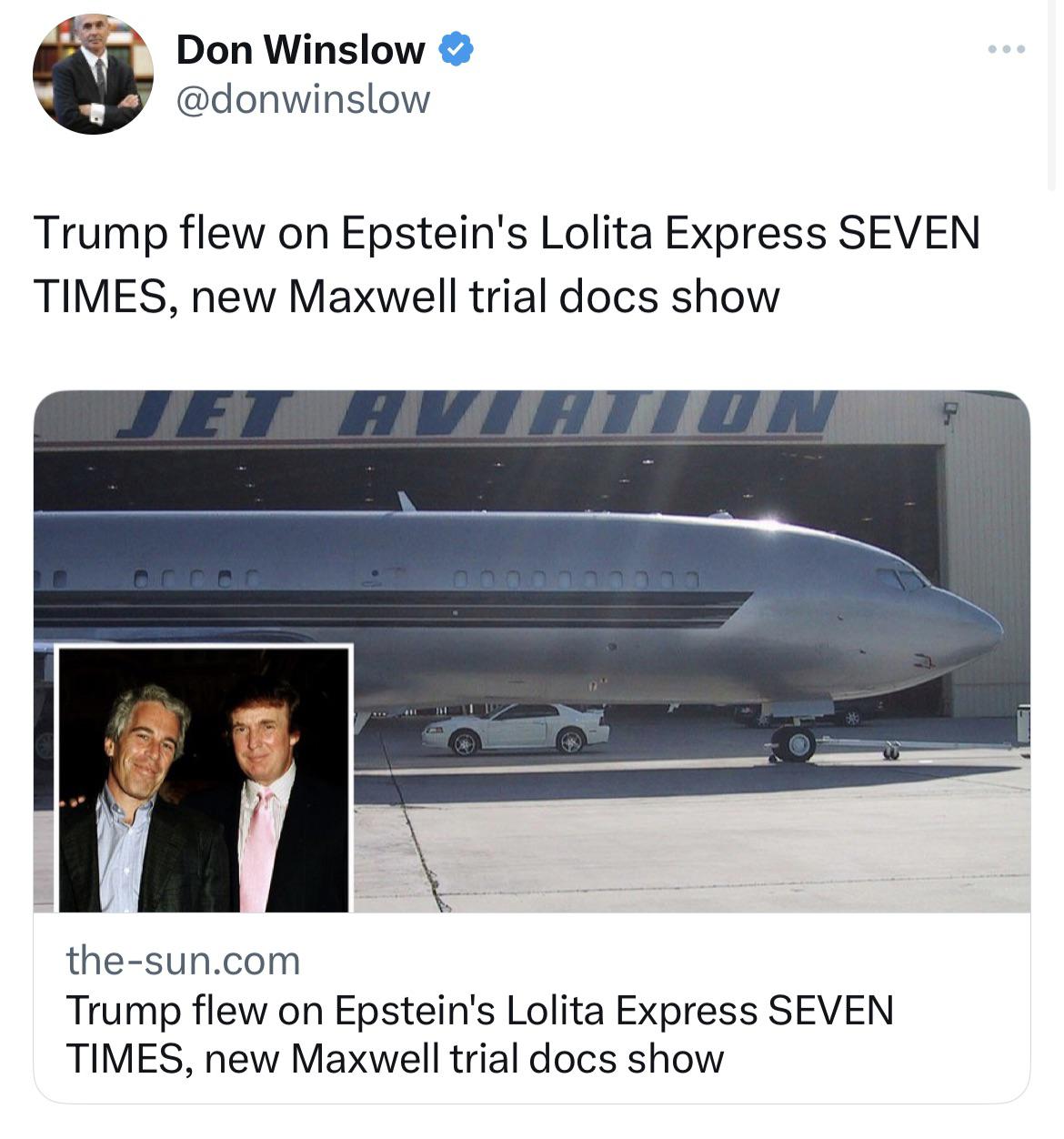This screenshot has width=1064, height=1139.
Task: Click the inset photo of two men
Action: click(x=204, y=779)
